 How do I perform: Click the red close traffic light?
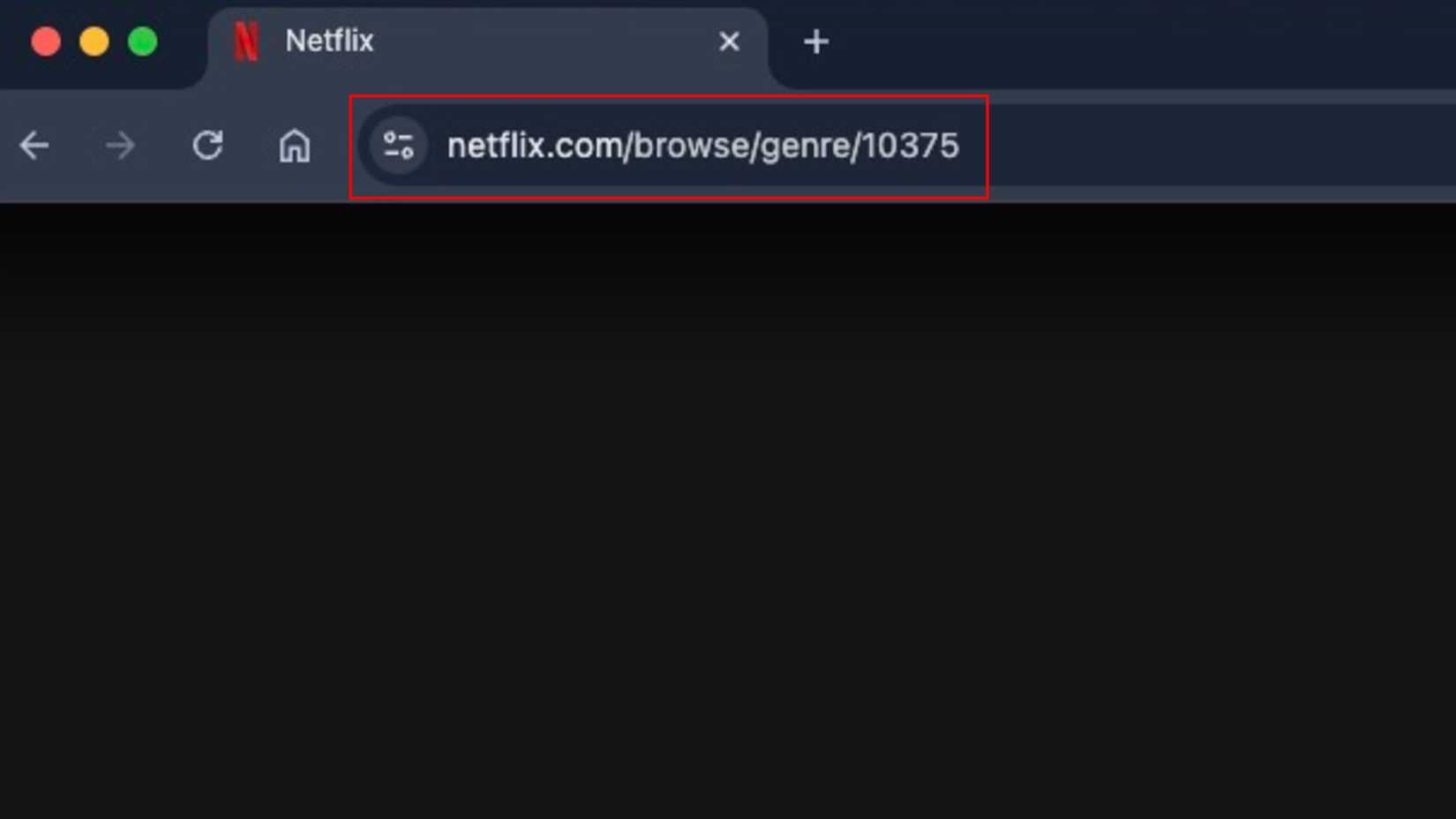tap(45, 41)
